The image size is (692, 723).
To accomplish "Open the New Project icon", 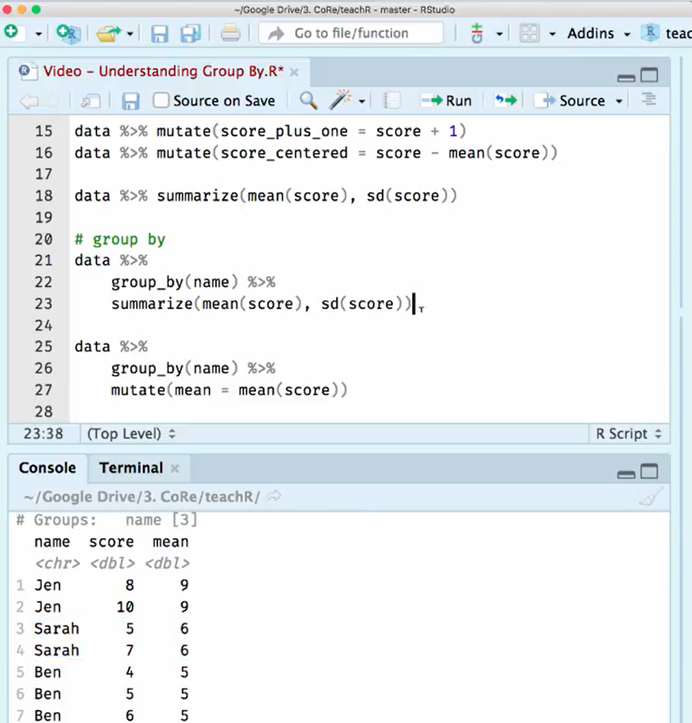I will (x=68, y=33).
